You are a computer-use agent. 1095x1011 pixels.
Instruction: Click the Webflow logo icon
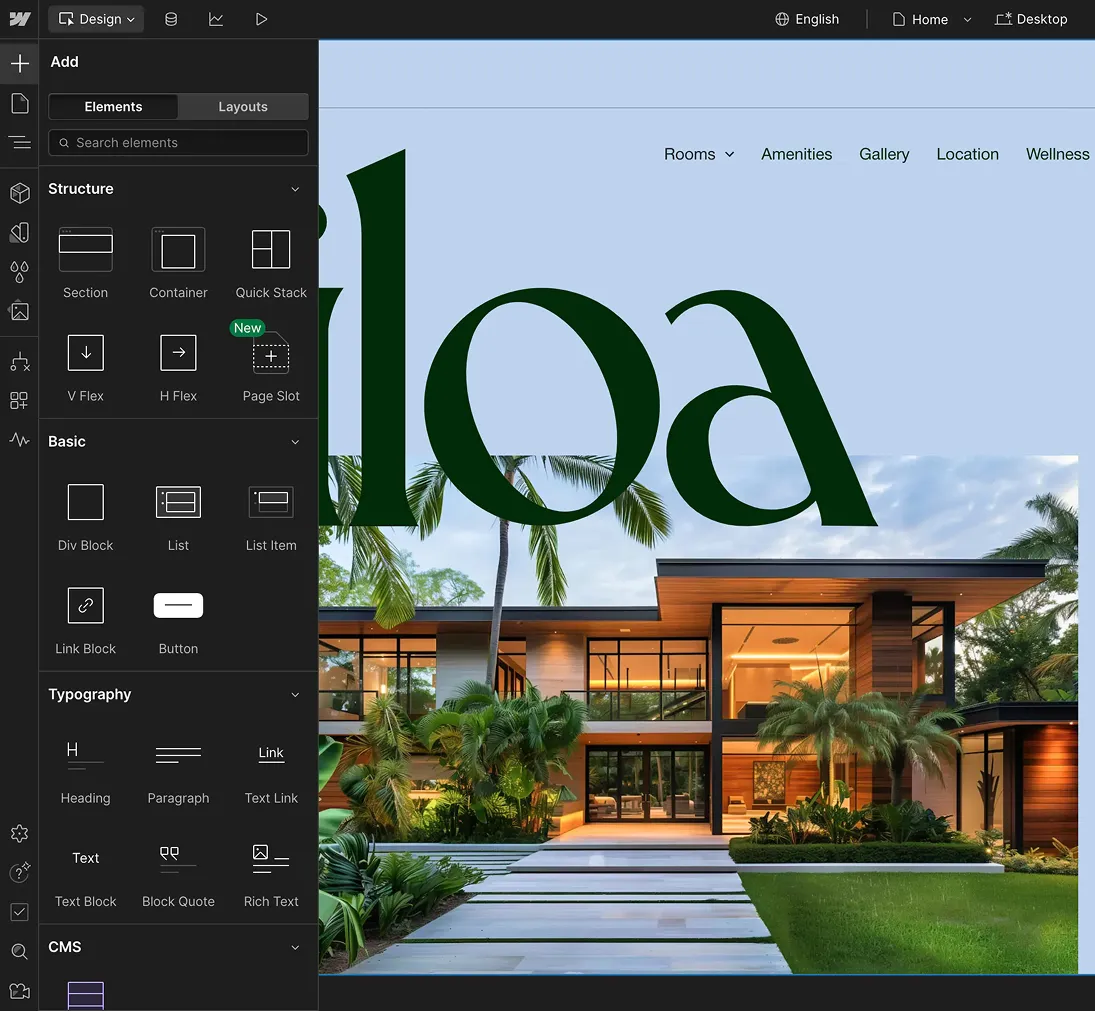(x=20, y=19)
